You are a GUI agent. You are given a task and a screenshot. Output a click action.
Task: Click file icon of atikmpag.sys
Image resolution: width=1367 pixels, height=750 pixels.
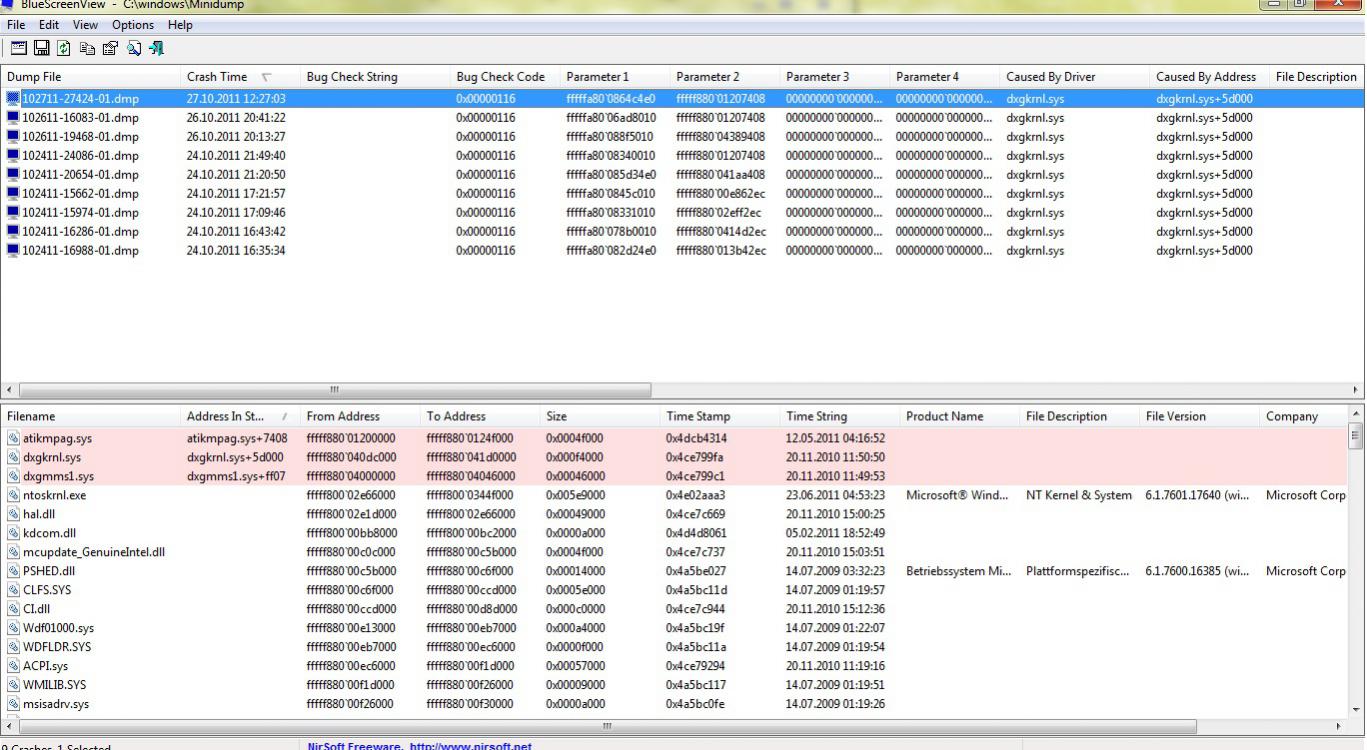click(13, 438)
